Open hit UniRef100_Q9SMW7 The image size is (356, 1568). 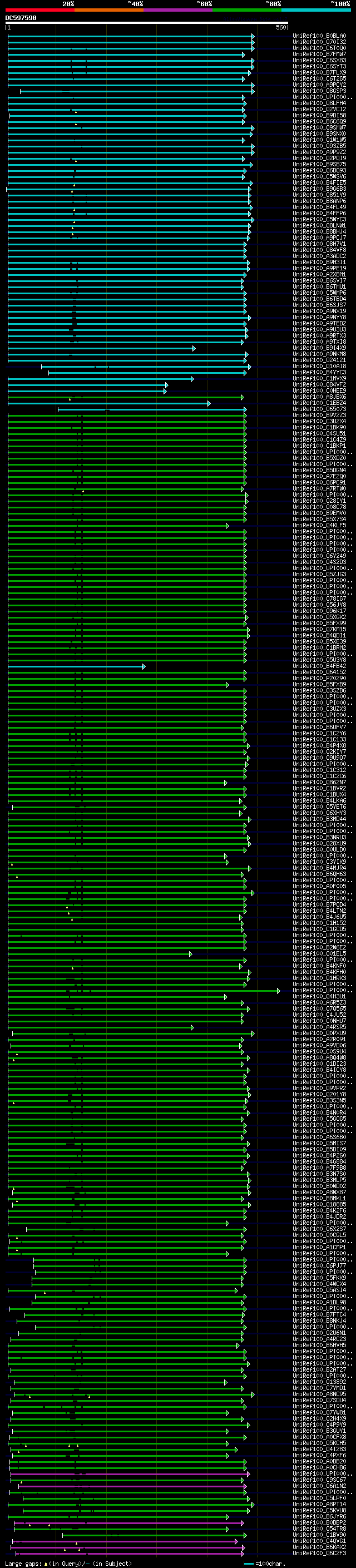[x=319, y=127]
